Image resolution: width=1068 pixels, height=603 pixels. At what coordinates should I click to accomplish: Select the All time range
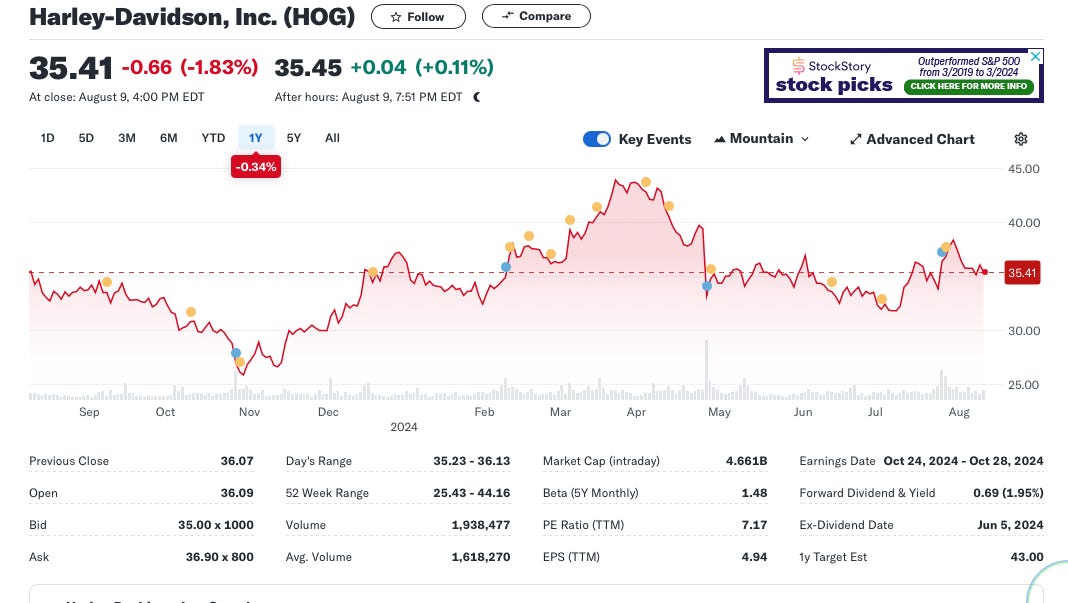pos(332,138)
